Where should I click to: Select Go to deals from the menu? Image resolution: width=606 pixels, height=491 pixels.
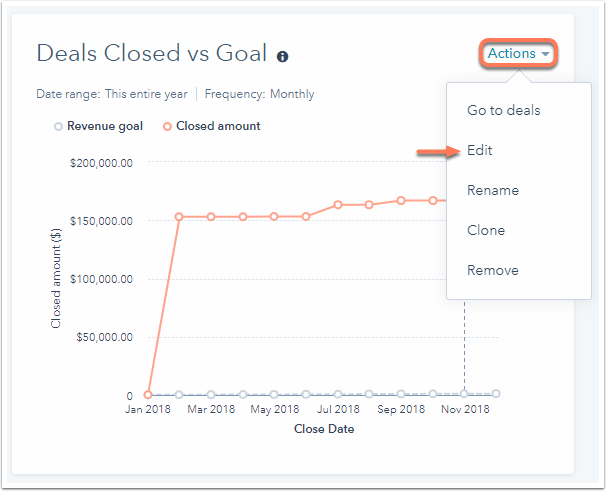click(x=503, y=110)
